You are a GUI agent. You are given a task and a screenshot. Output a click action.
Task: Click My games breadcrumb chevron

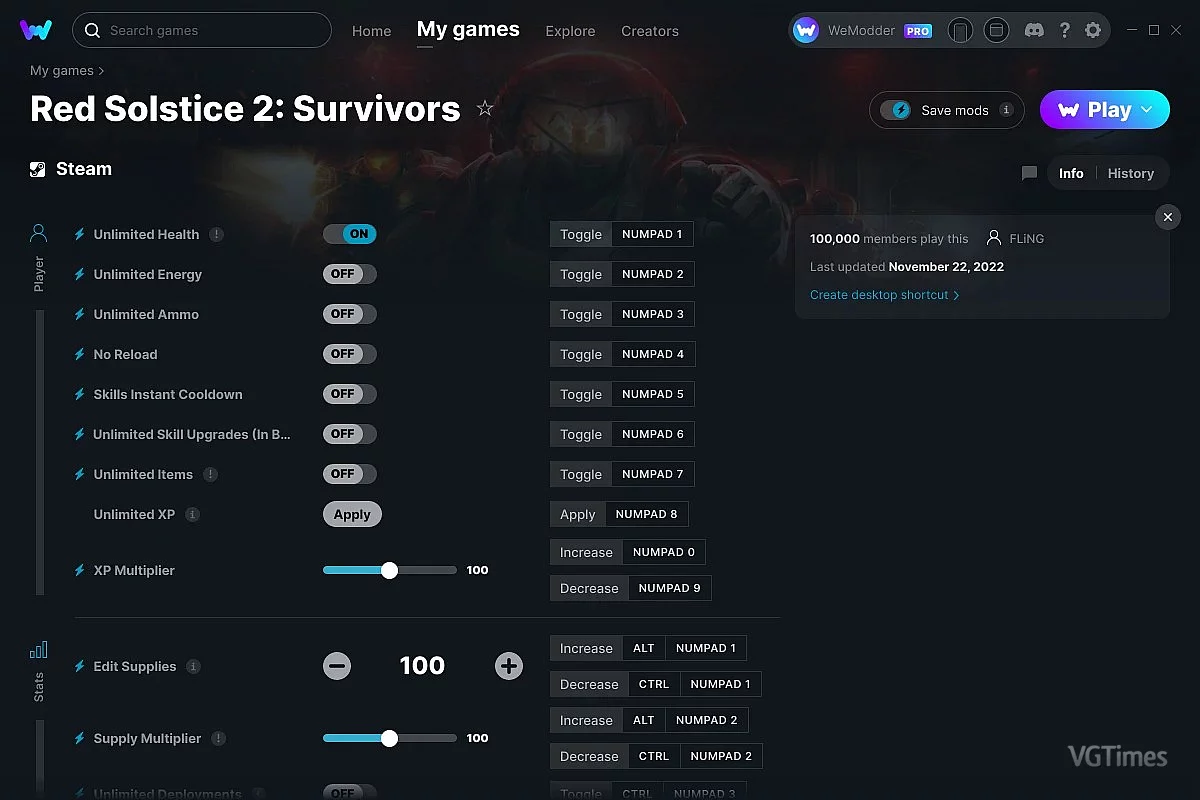click(101, 71)
